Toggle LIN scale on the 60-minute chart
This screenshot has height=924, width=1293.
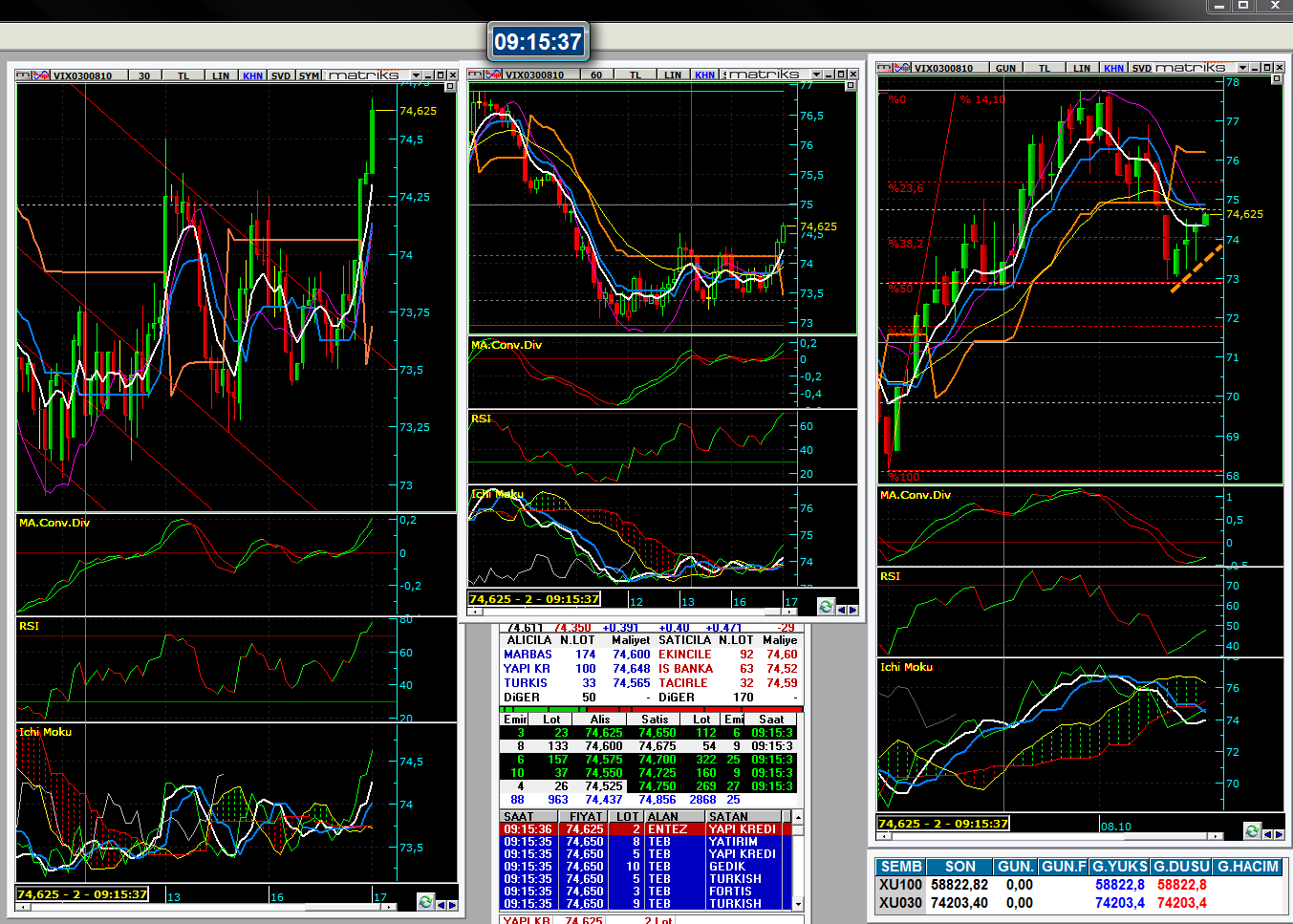673,75
